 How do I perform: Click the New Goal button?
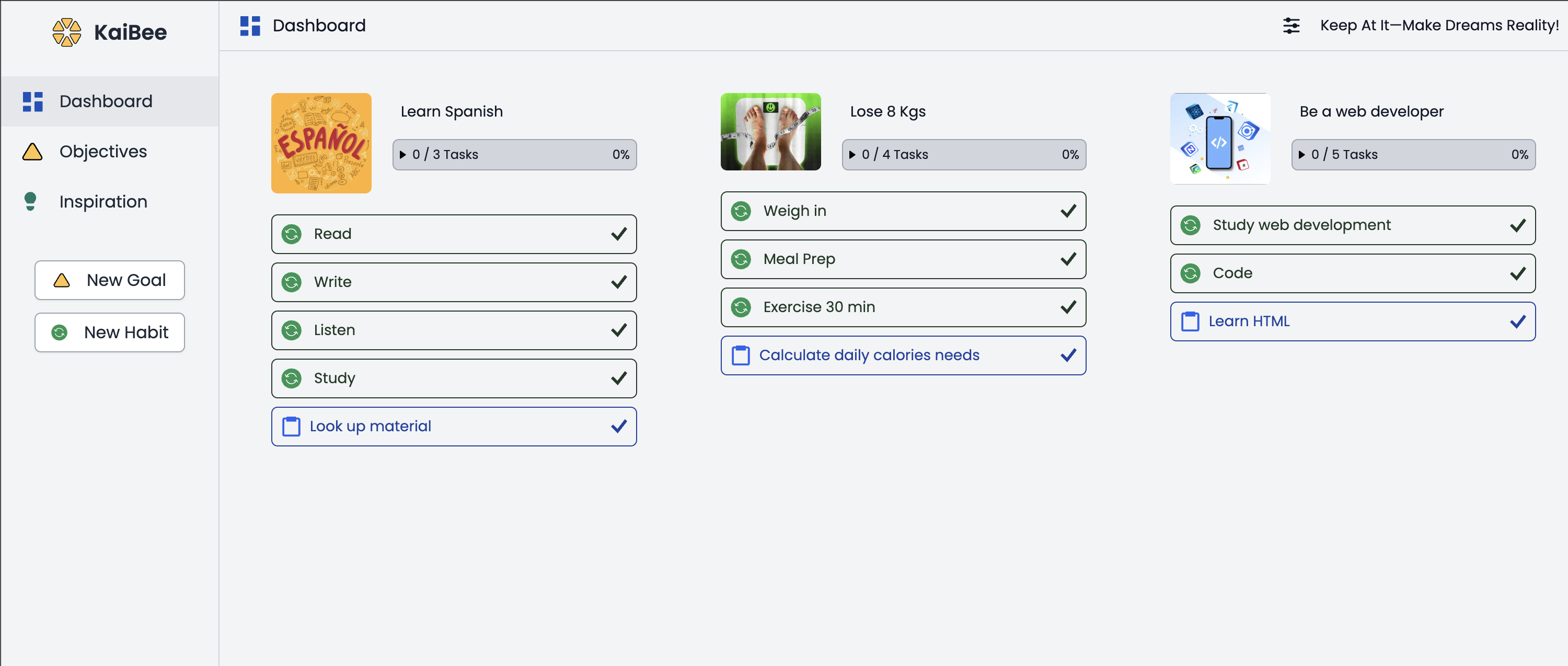(110, 280)
